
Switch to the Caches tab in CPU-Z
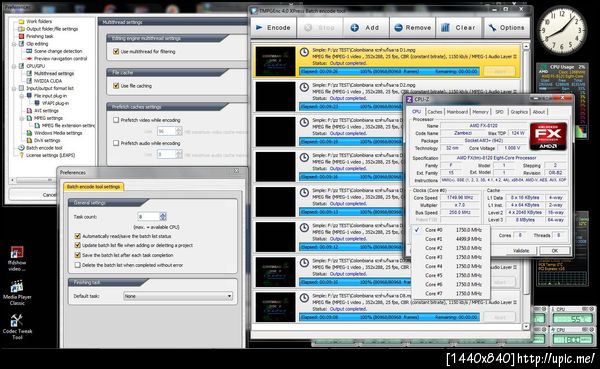tap(434, 112)
